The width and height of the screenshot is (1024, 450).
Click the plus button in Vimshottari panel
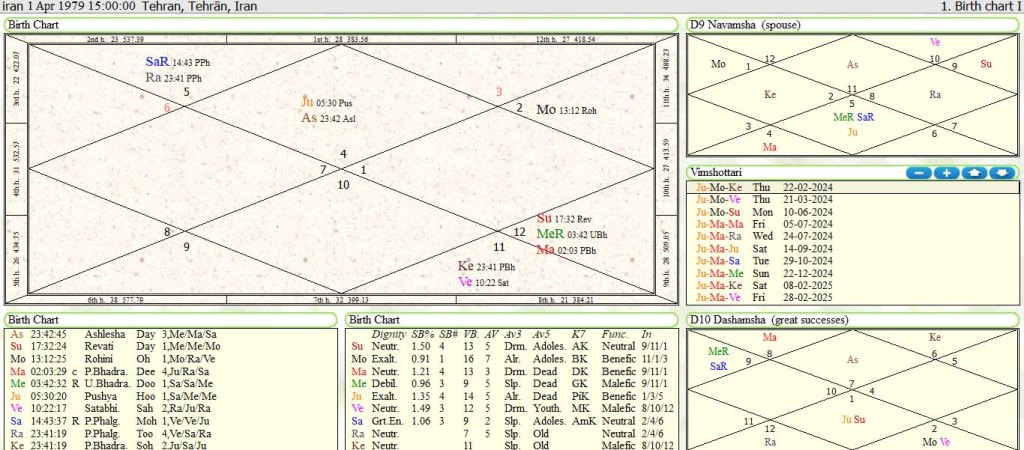pyautogui.click(x=946, y=173)
